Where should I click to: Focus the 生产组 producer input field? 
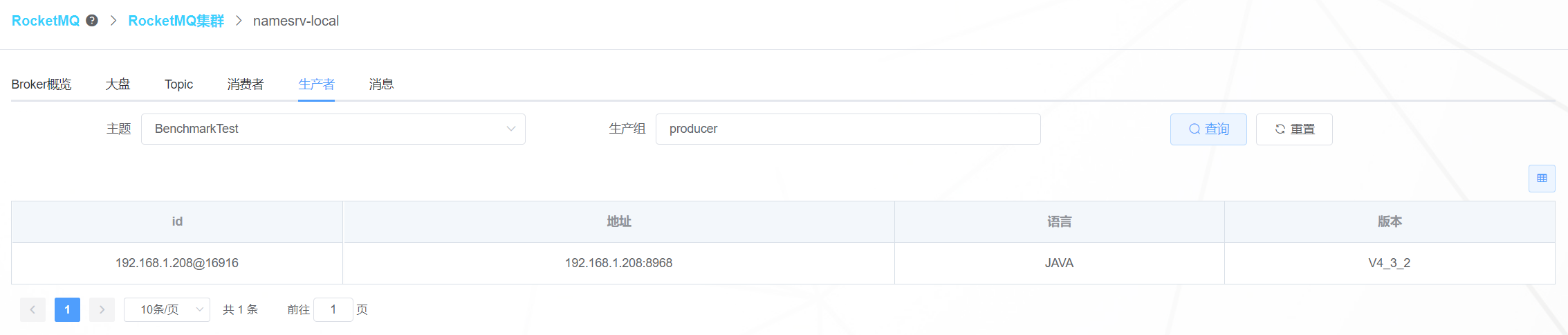point(848,129)
